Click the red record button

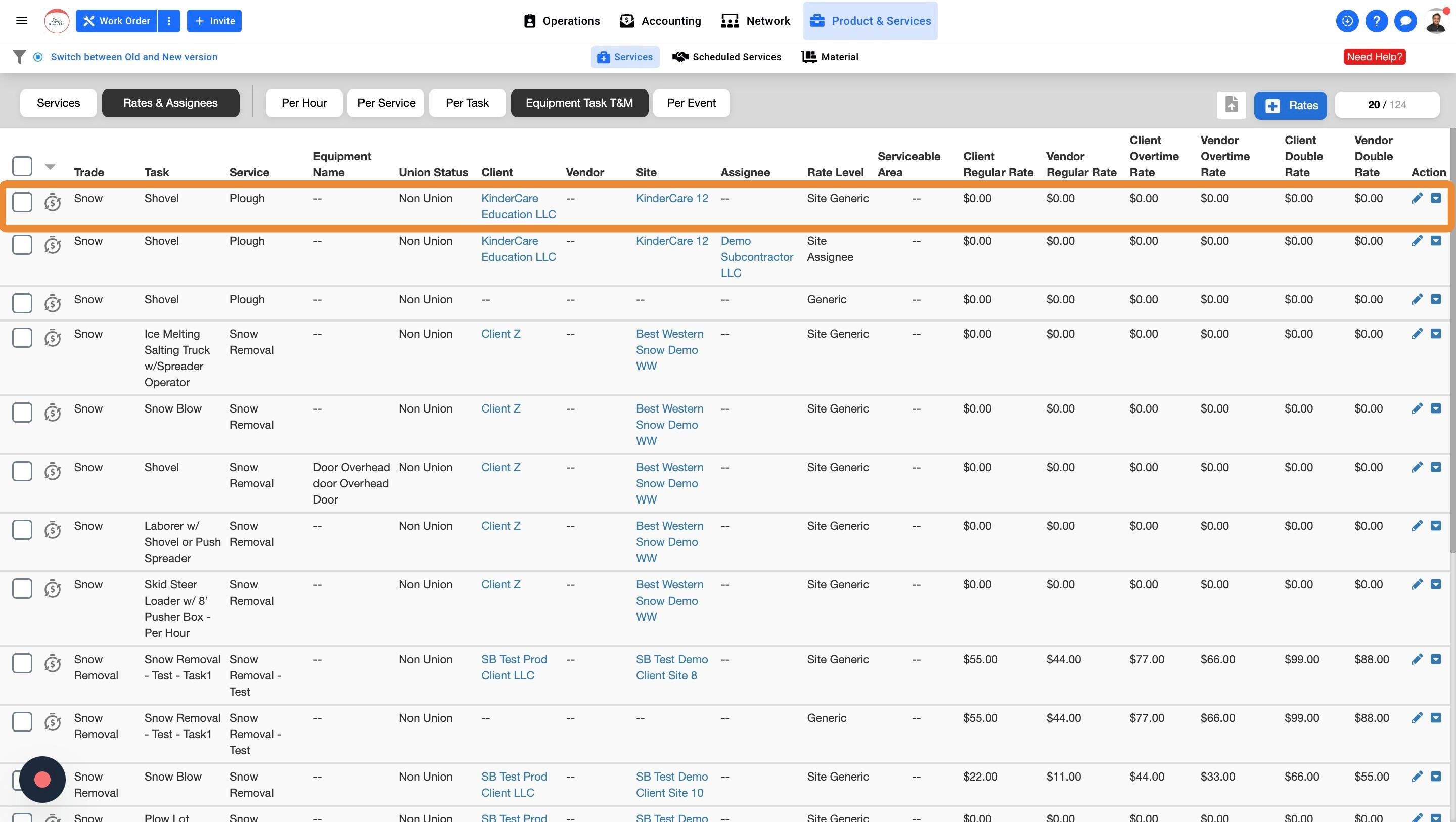coord(42,779)
